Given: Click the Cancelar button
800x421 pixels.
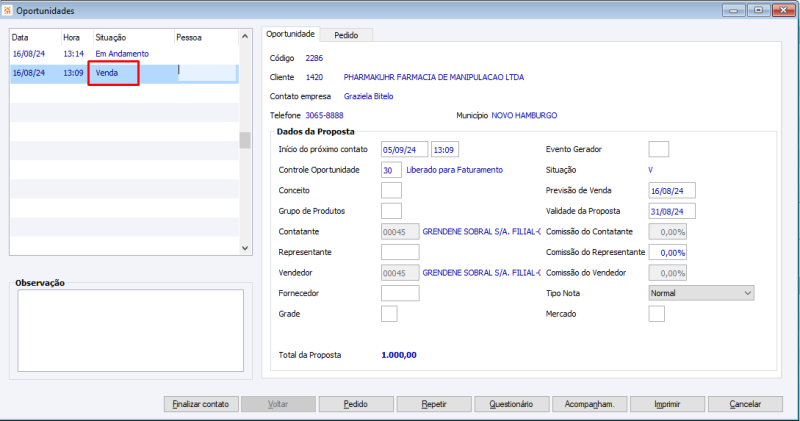Looking at the screenshot, I should click(x=745, y=404).
